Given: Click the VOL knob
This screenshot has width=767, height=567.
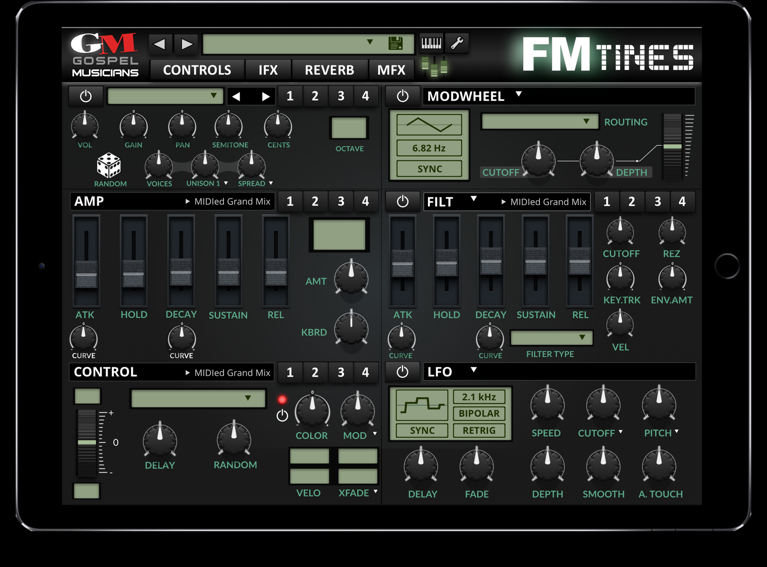Looking at the screenshot, I should pos(85,125).
